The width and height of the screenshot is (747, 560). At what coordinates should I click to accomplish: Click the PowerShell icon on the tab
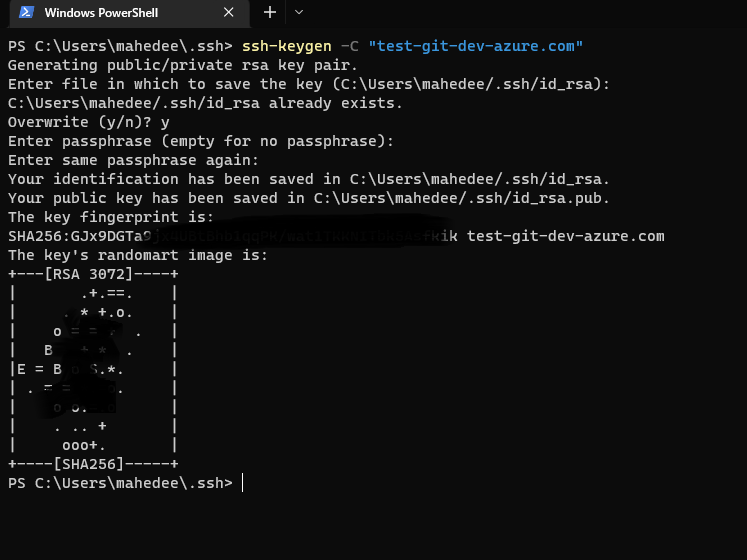pos(26,12)
